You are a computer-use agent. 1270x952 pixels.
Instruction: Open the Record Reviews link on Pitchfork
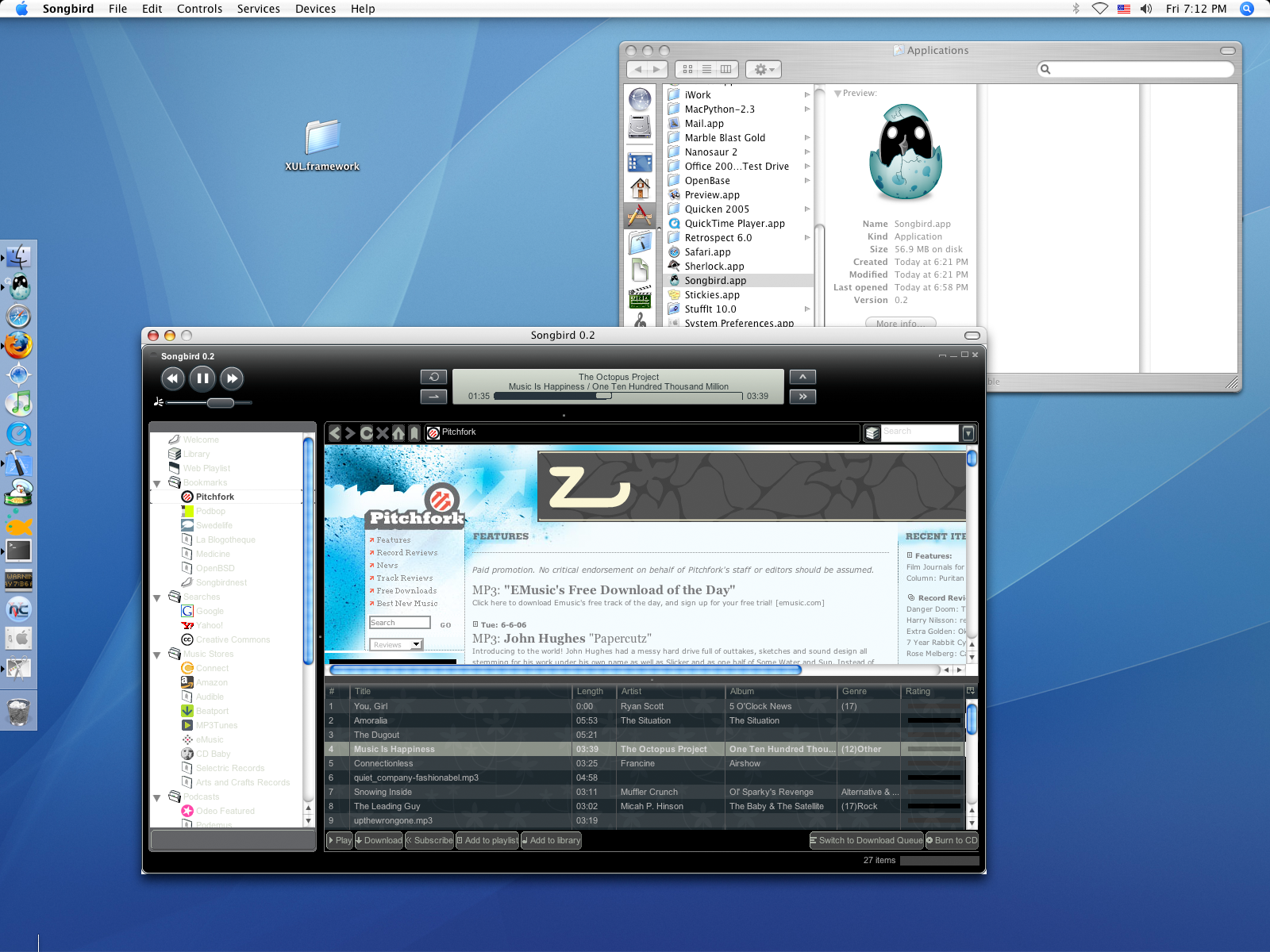click(406, 552)
